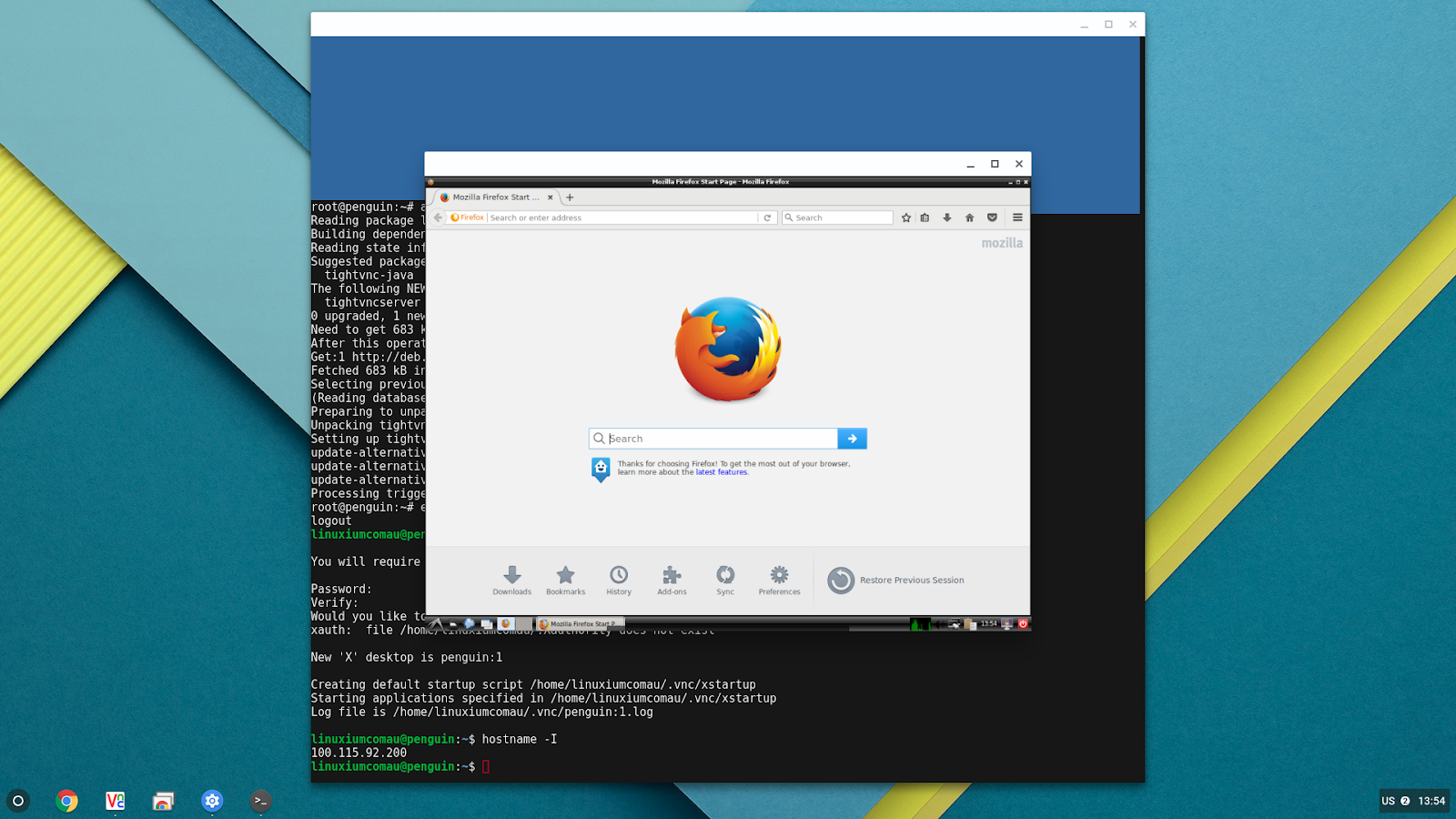This screenshot has height=819, width=1456.
Task: Open Add-ons from the start page
Action: pos(672,580)
